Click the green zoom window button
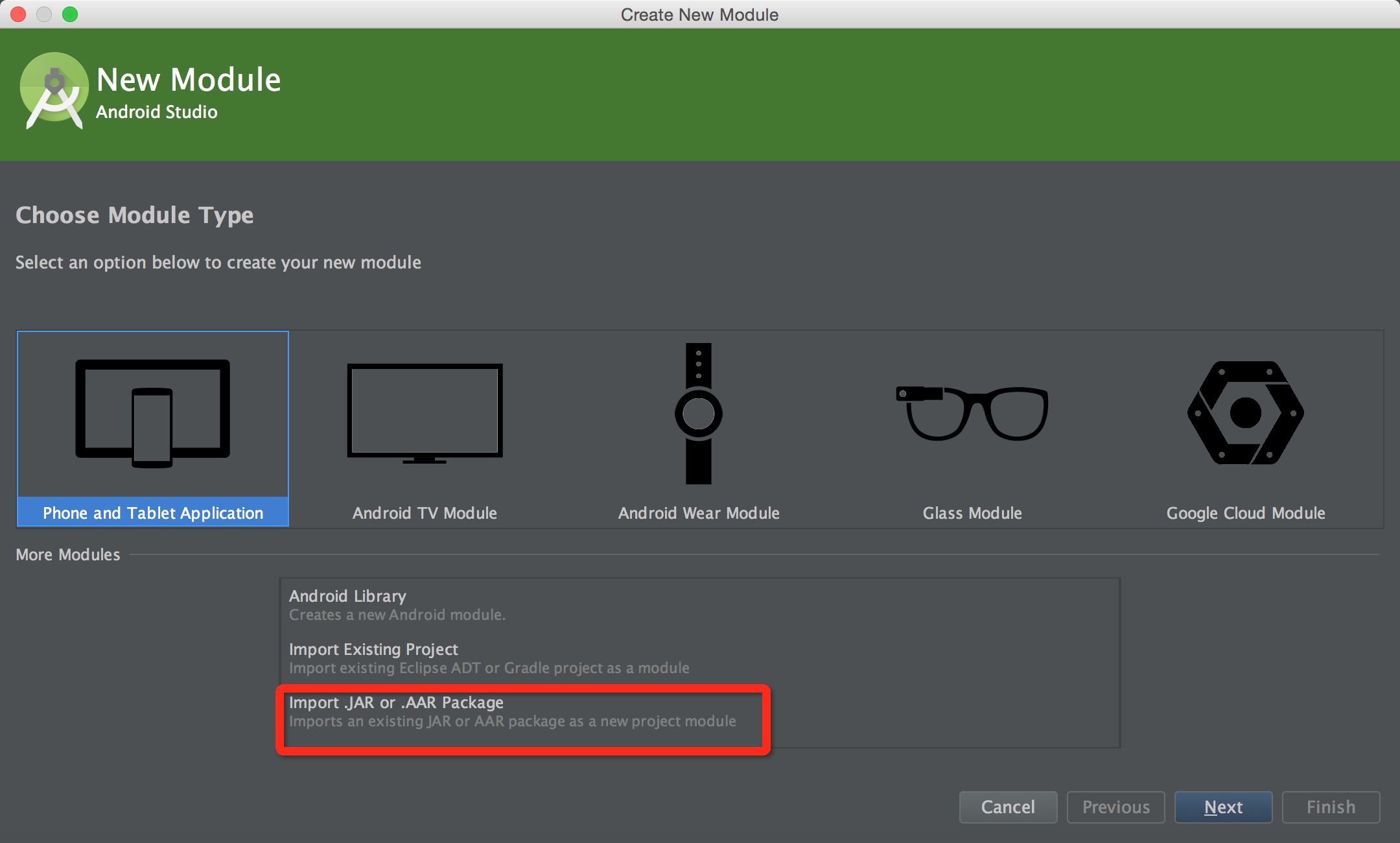 [70, 14]
